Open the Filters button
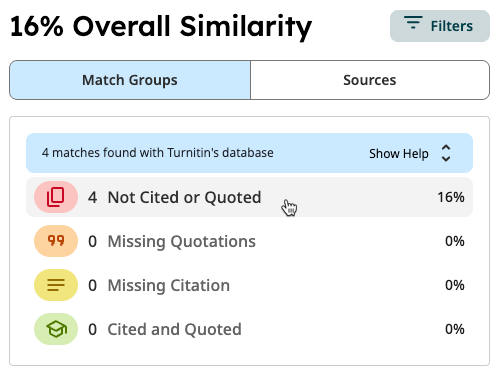The height and width of the screenshot is (375, 500). (440, 26)
